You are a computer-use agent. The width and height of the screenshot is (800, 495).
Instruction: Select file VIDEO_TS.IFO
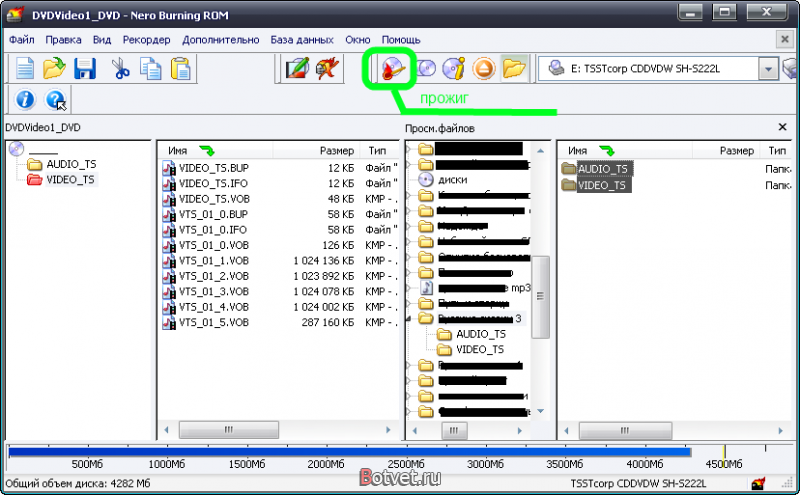(213, 183)
